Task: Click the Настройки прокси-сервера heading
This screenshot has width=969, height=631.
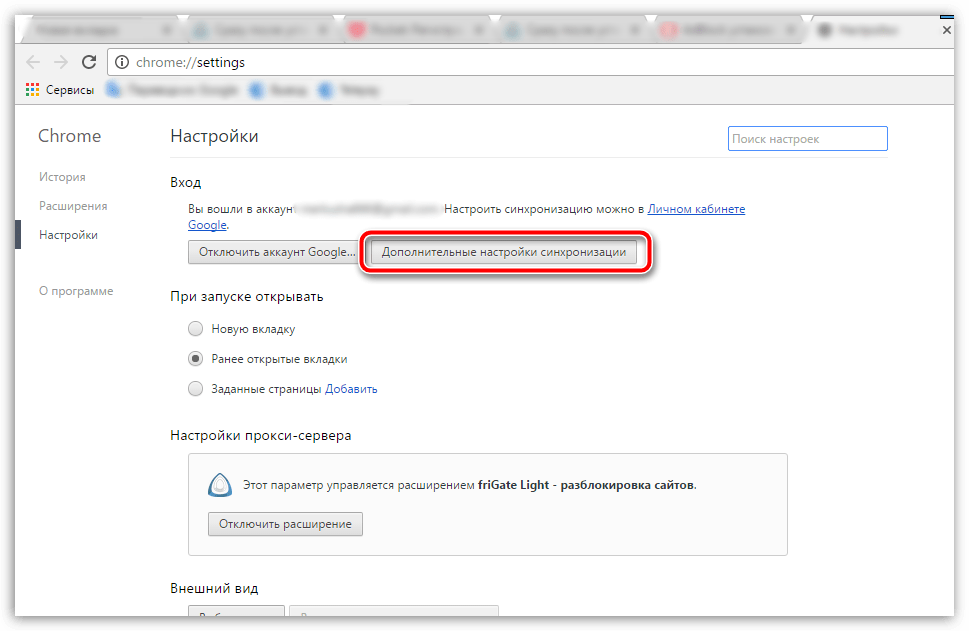Action: point(261,436)
